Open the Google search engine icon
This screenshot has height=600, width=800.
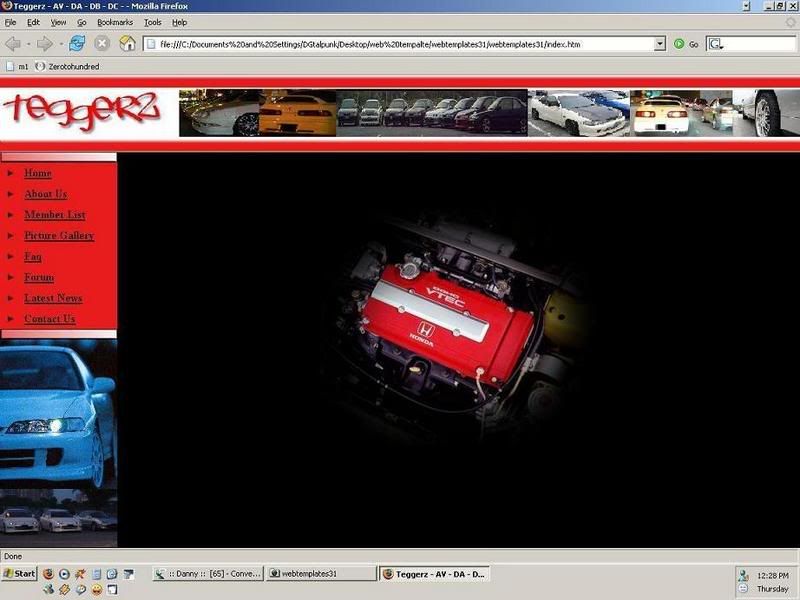[715, 44]
